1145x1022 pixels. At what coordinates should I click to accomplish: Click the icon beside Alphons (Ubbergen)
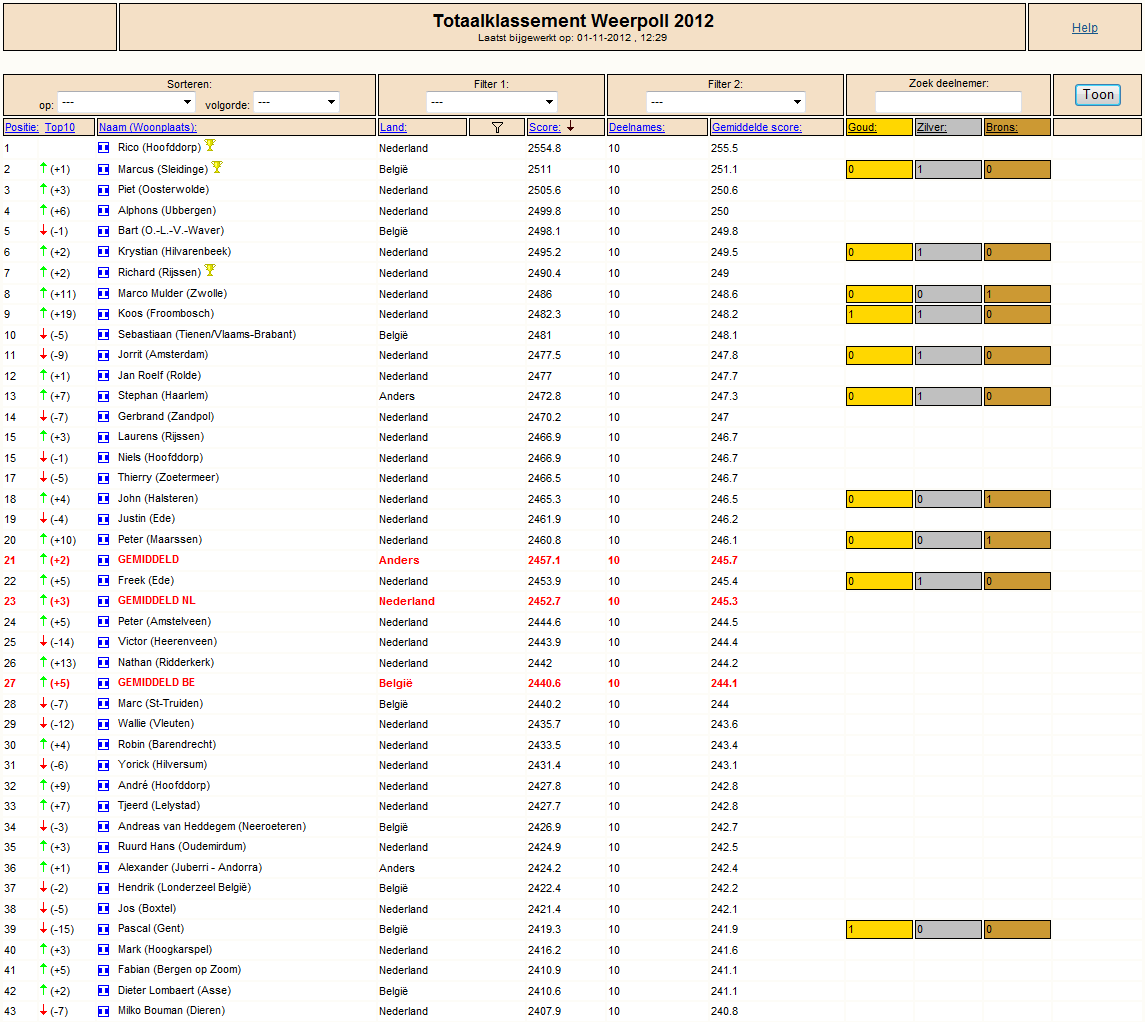click(104, 211)
